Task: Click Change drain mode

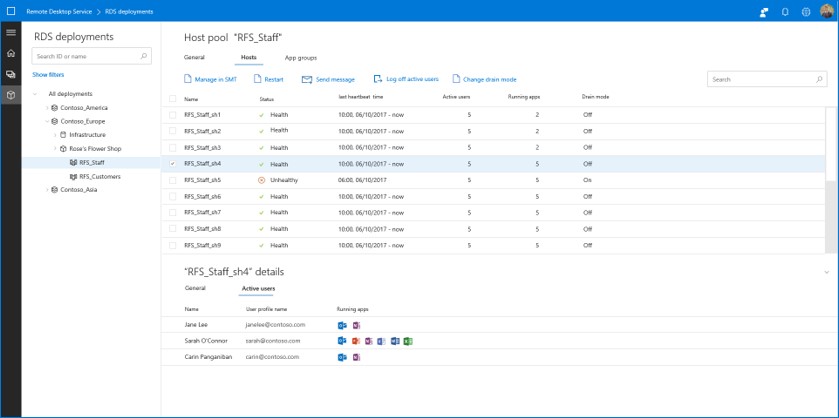Action: click(484, 79)
